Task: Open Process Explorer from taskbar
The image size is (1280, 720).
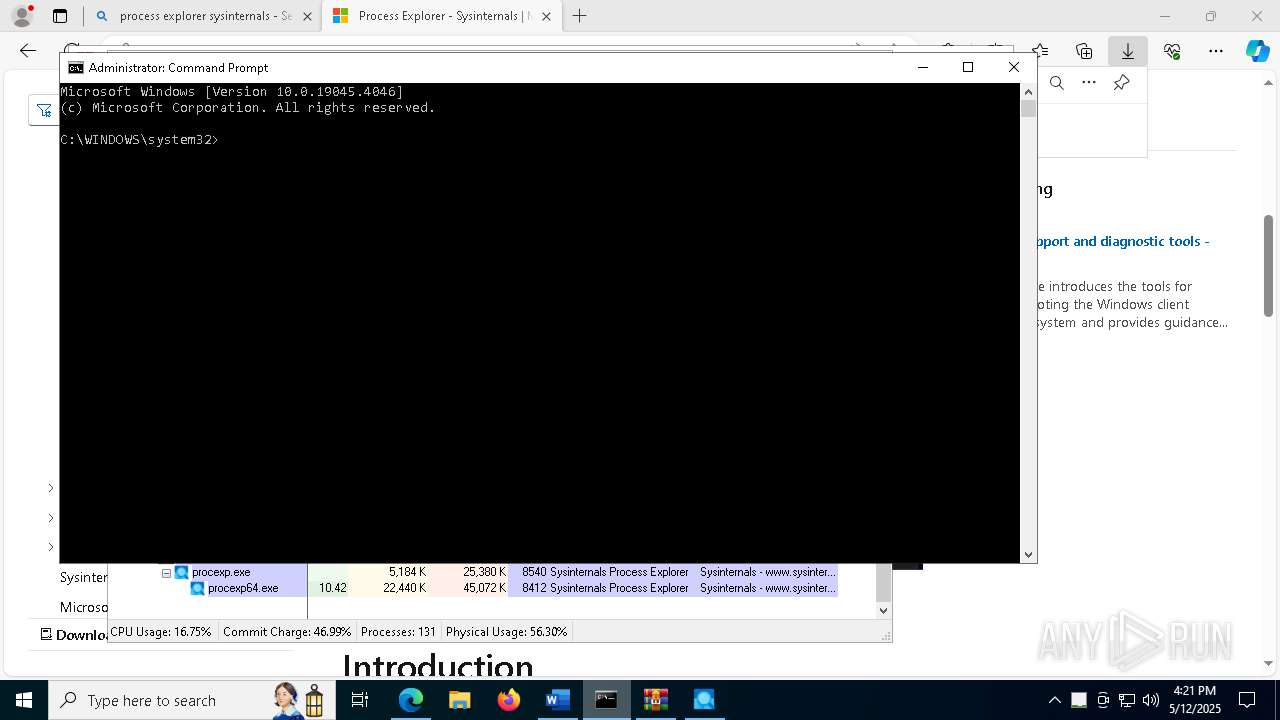Action: tap(704, 700)
